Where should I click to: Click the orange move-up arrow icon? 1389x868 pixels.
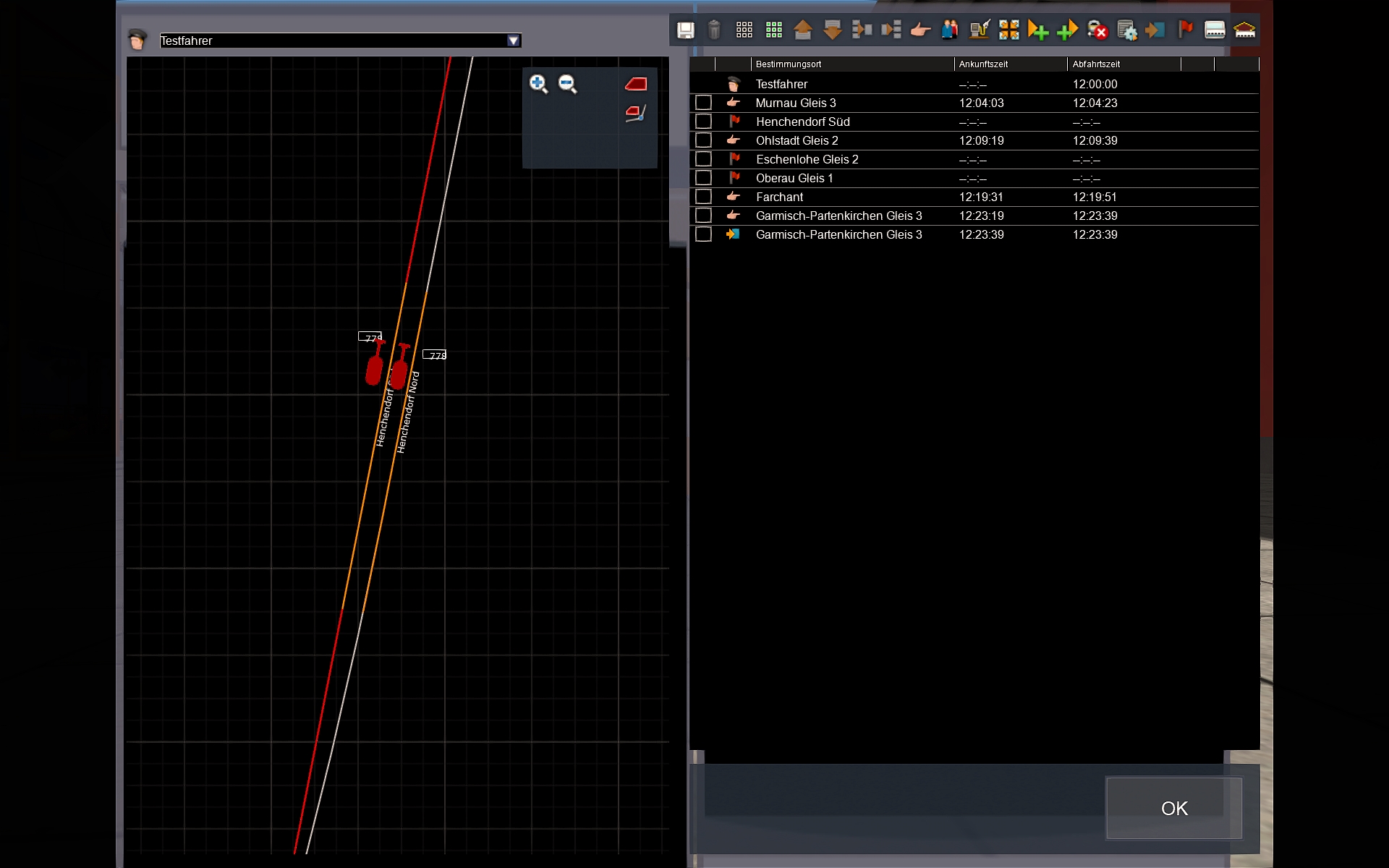(803, 30)
